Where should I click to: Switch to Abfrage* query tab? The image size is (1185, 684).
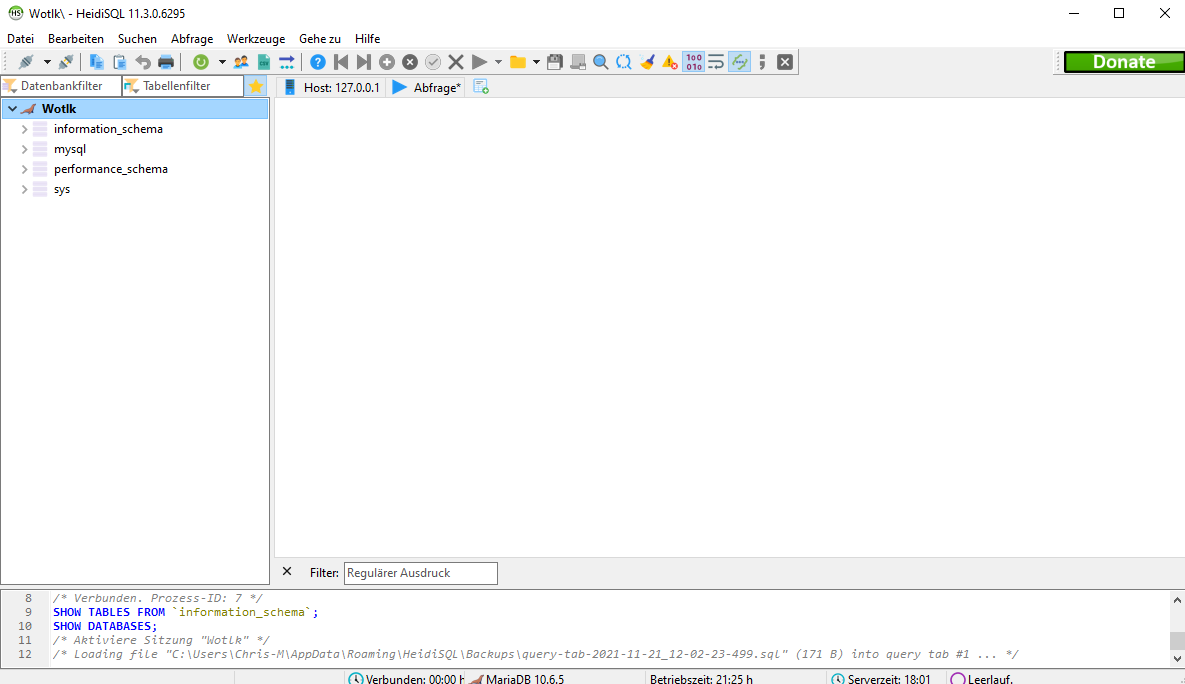[427, 88]
